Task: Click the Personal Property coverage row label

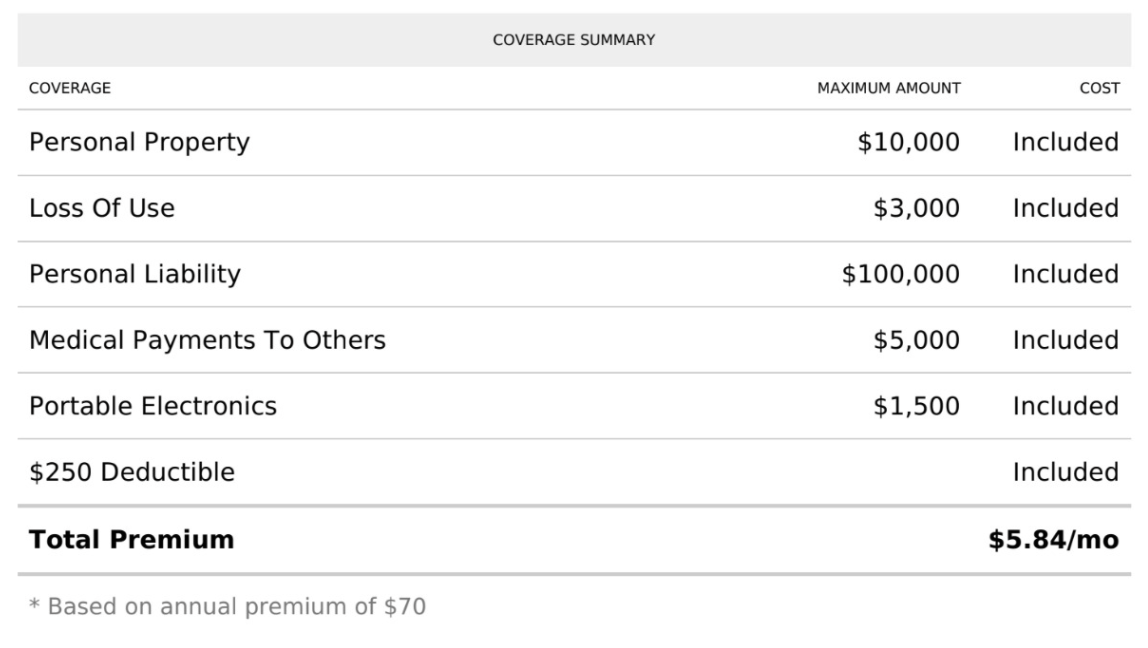Action: 139,143
